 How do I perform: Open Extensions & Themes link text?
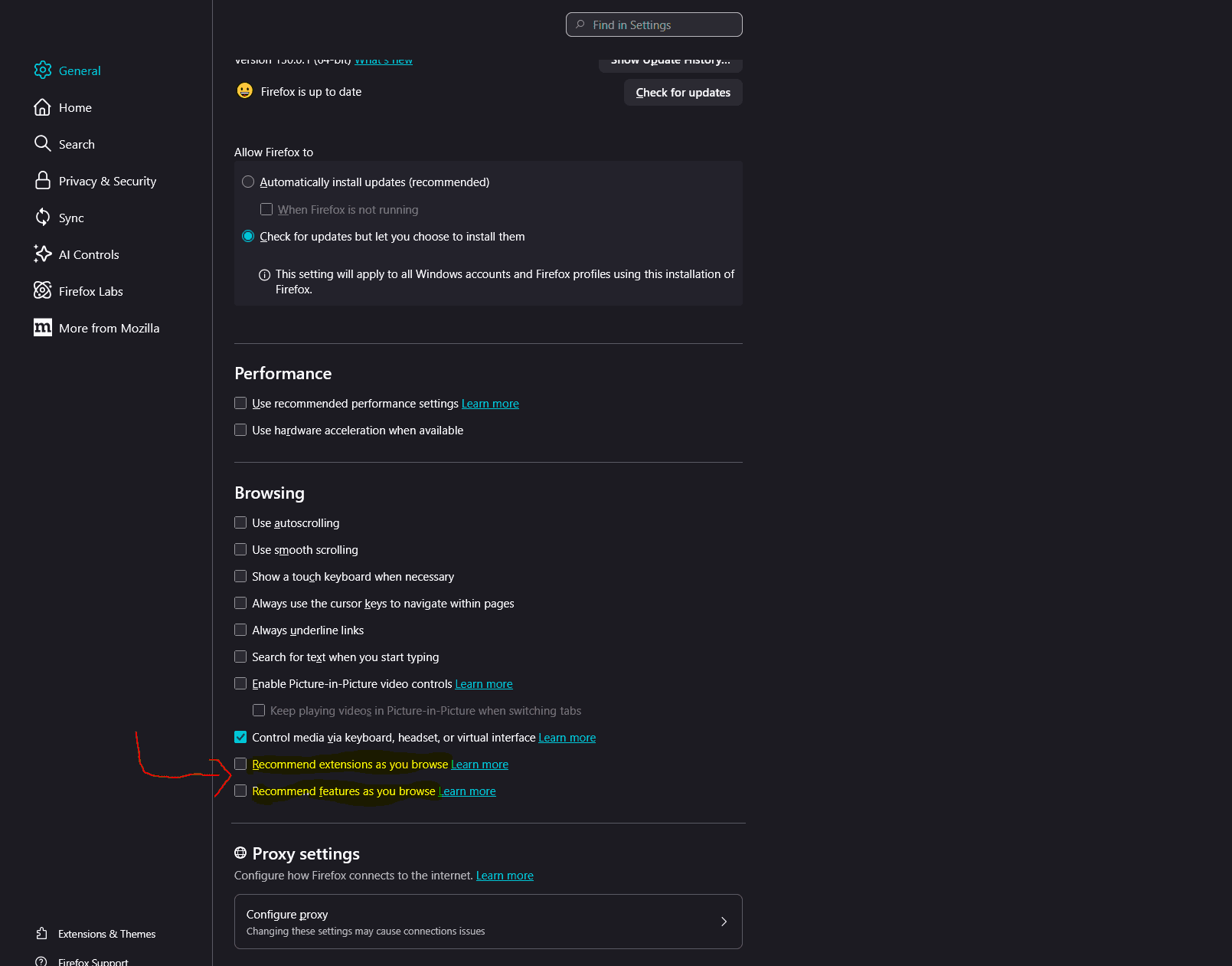click(x=107, y=934)
